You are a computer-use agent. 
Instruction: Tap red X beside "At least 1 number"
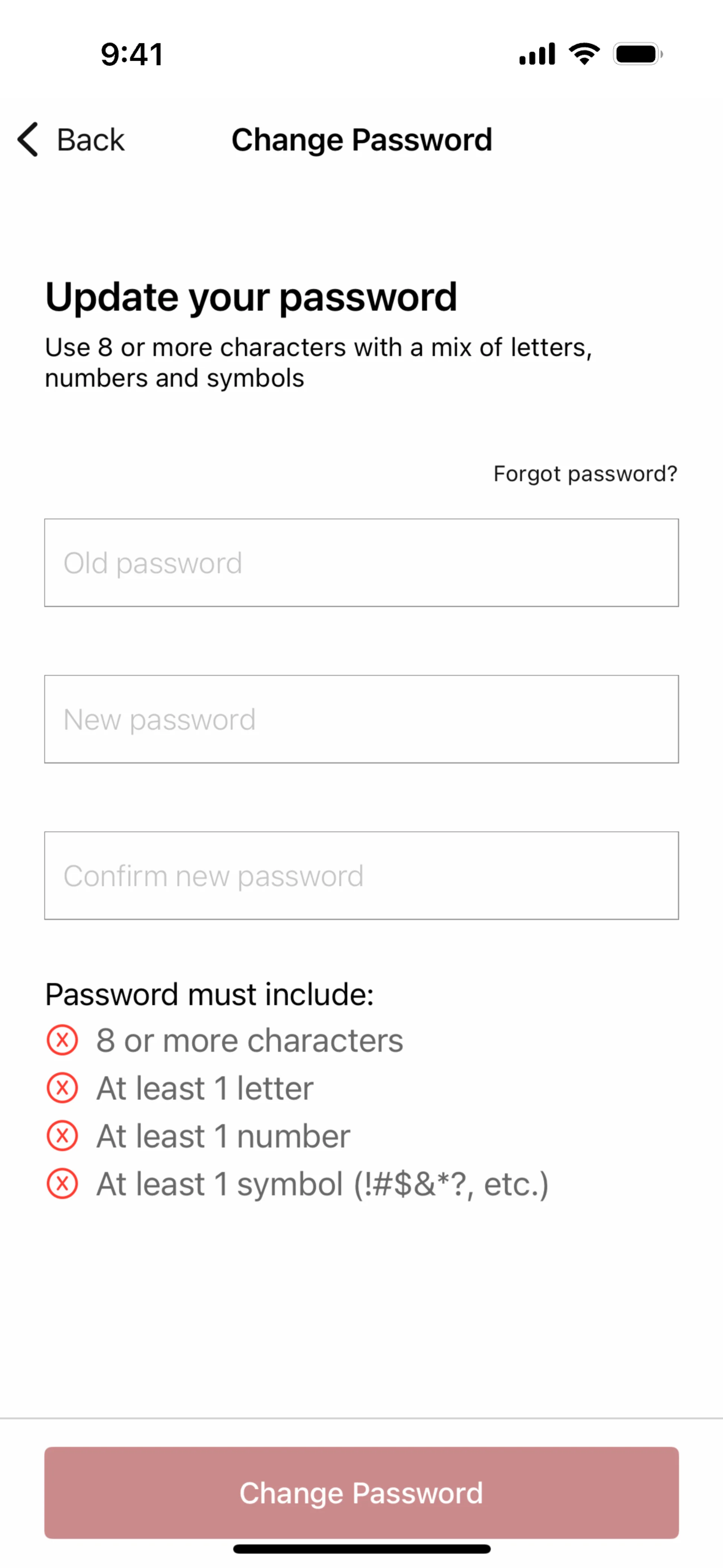62,1136
